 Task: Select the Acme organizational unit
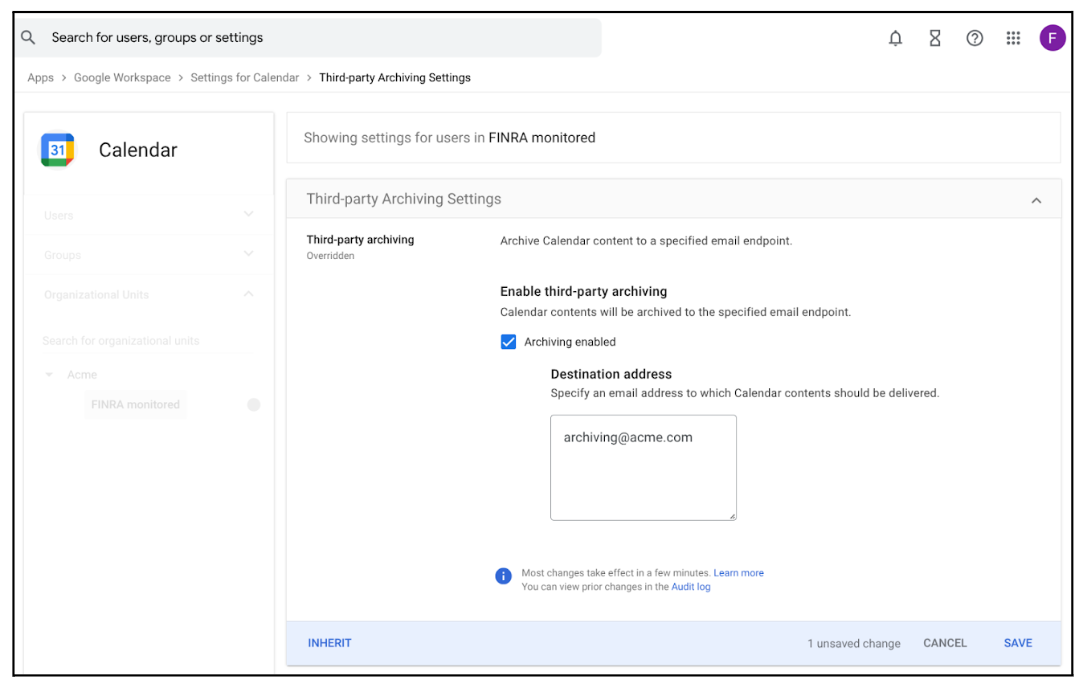coord(82,375)
